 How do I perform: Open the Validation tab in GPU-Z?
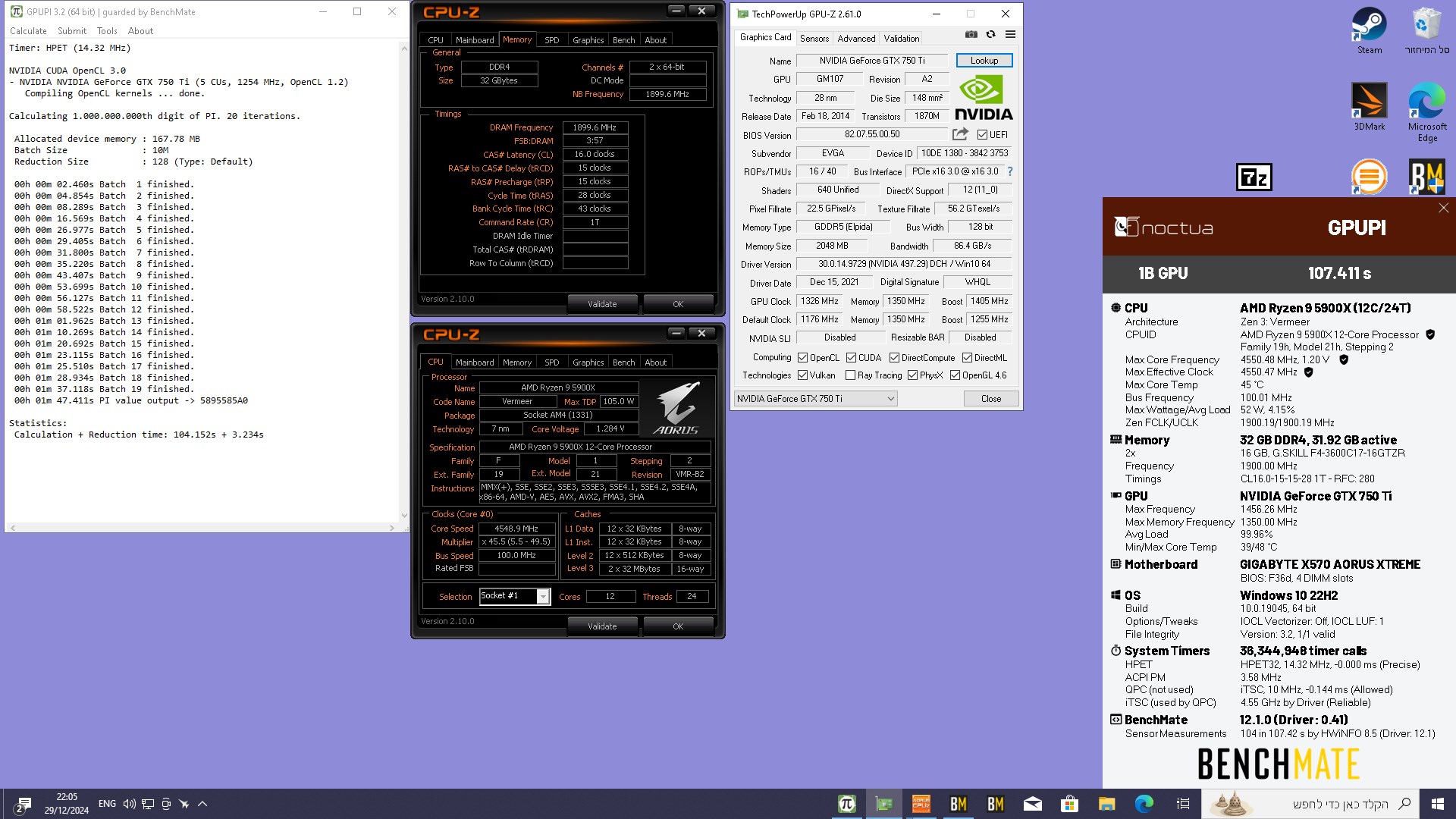901,39
